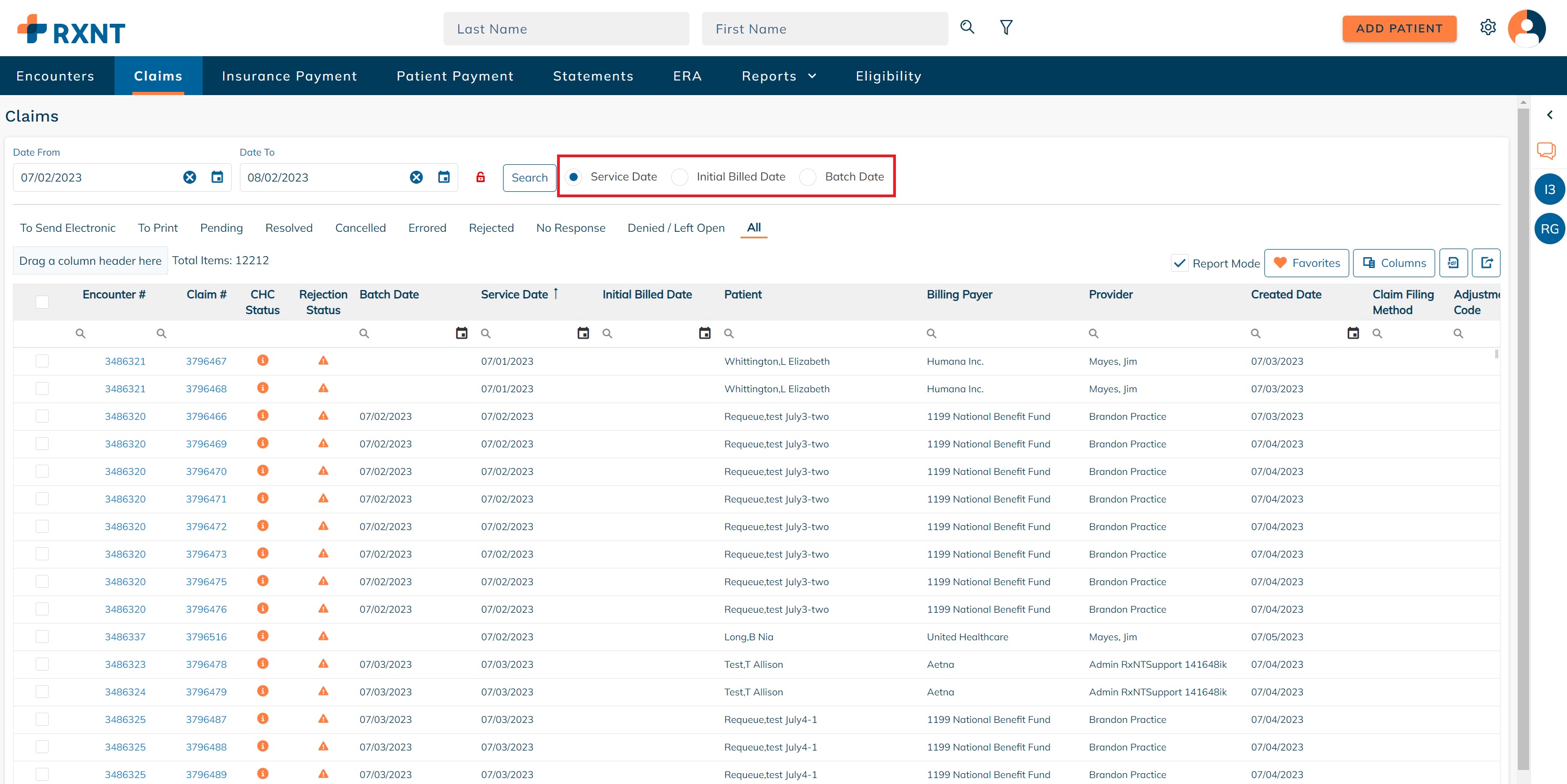This screenshot has height=784, width=1567.
Task: Open the Date From calendar picker
Action: pyautogui.click(x=217, y=177)
